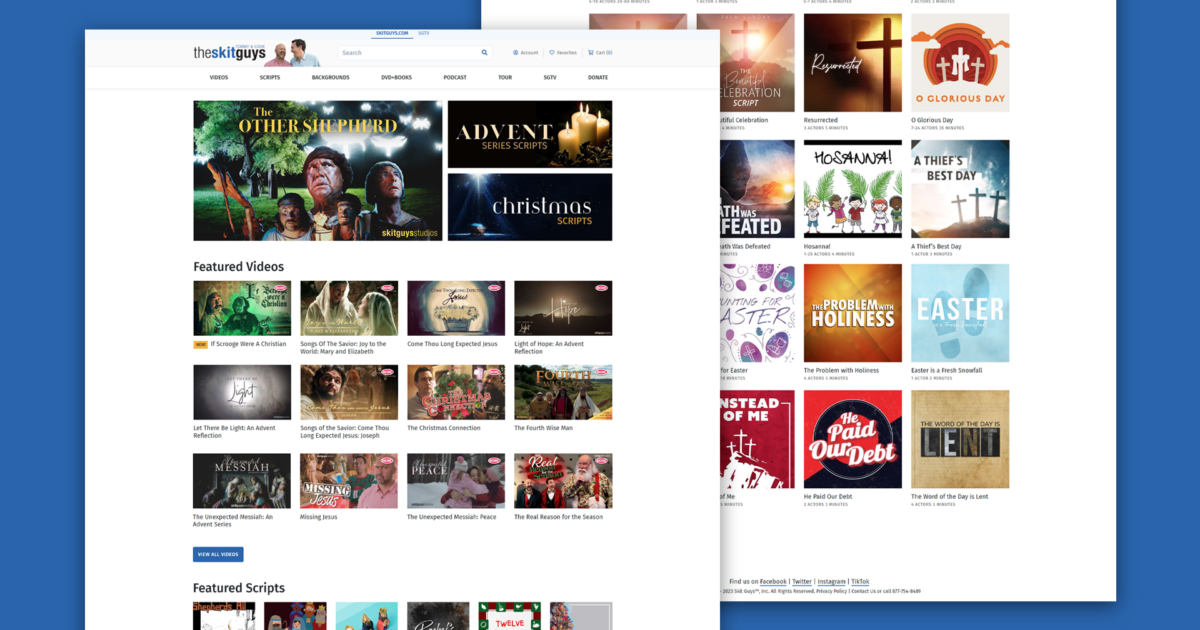
Task: Click NEW badge beside If Scrooge Were A Christian
Action: click(200, 344)
